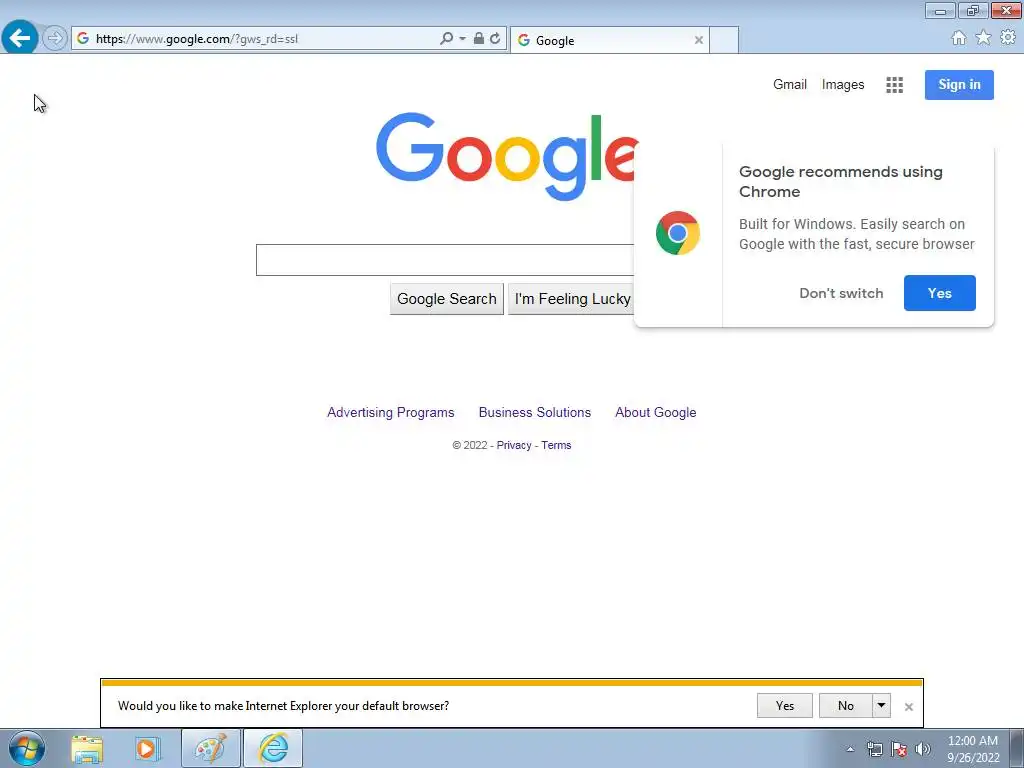Open the Terms link
Screen dimensions: 1024x768
click(556, 445)
